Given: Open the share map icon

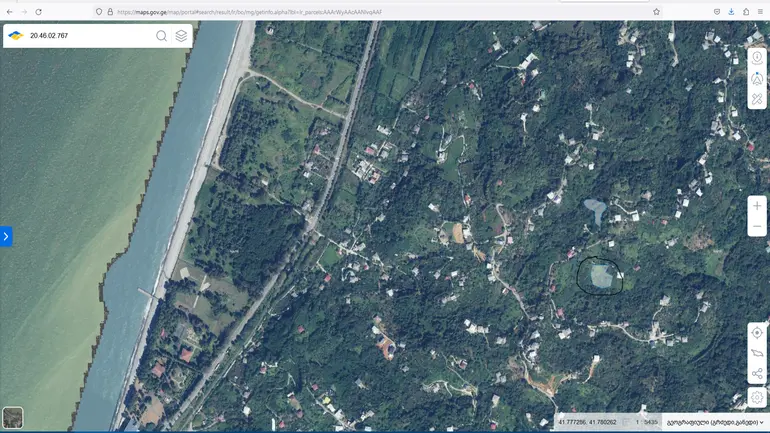Looking at the screenshot, I should point(757,374).
